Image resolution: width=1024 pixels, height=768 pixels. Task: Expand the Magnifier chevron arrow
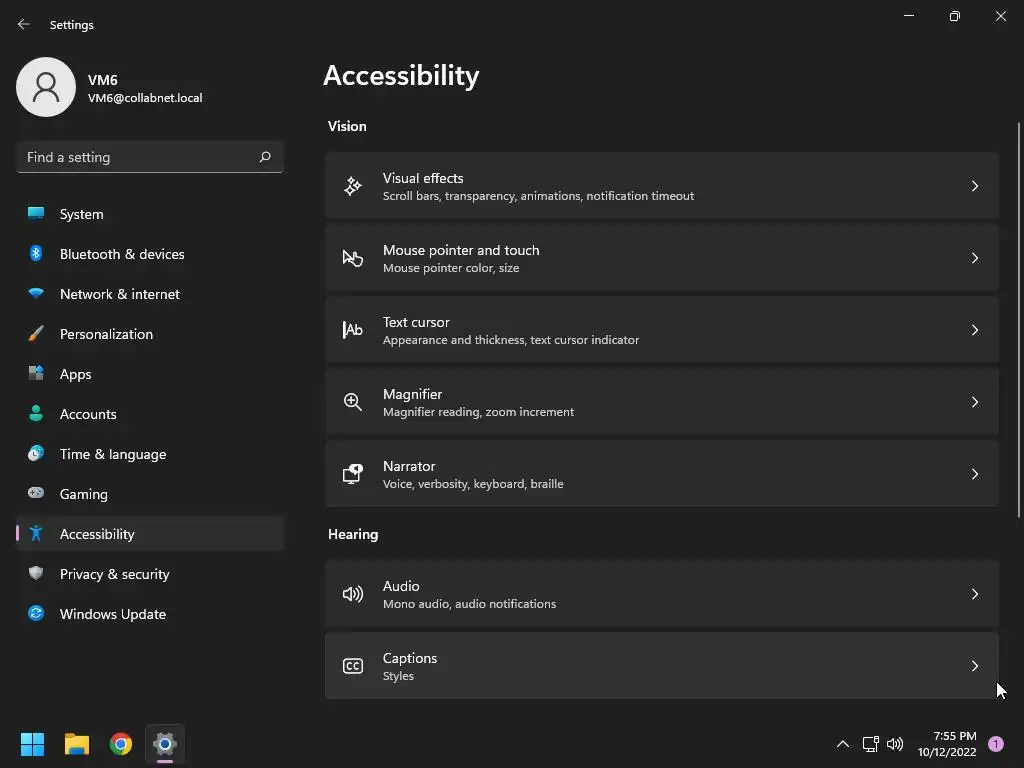(x=975, y=402)
